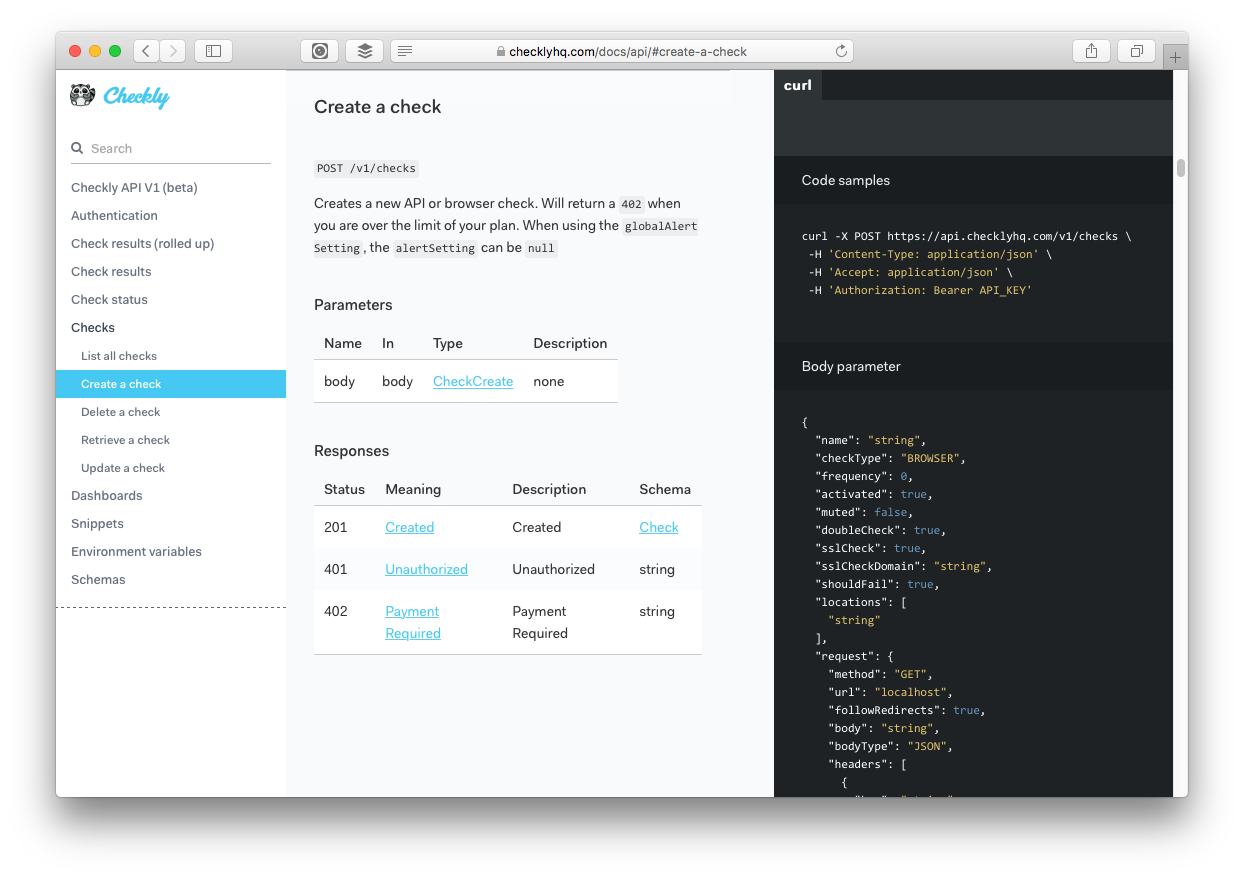The height and width of the screenshot is (877, 1244).
Task: Expand the Check results sidebar section
Action: pos(111,271)
